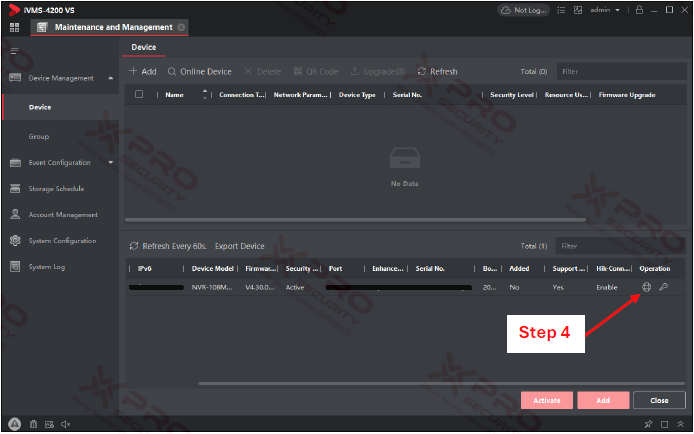694x434 pixels.
Task: Click the System Log icon
Action: point(15,266)
